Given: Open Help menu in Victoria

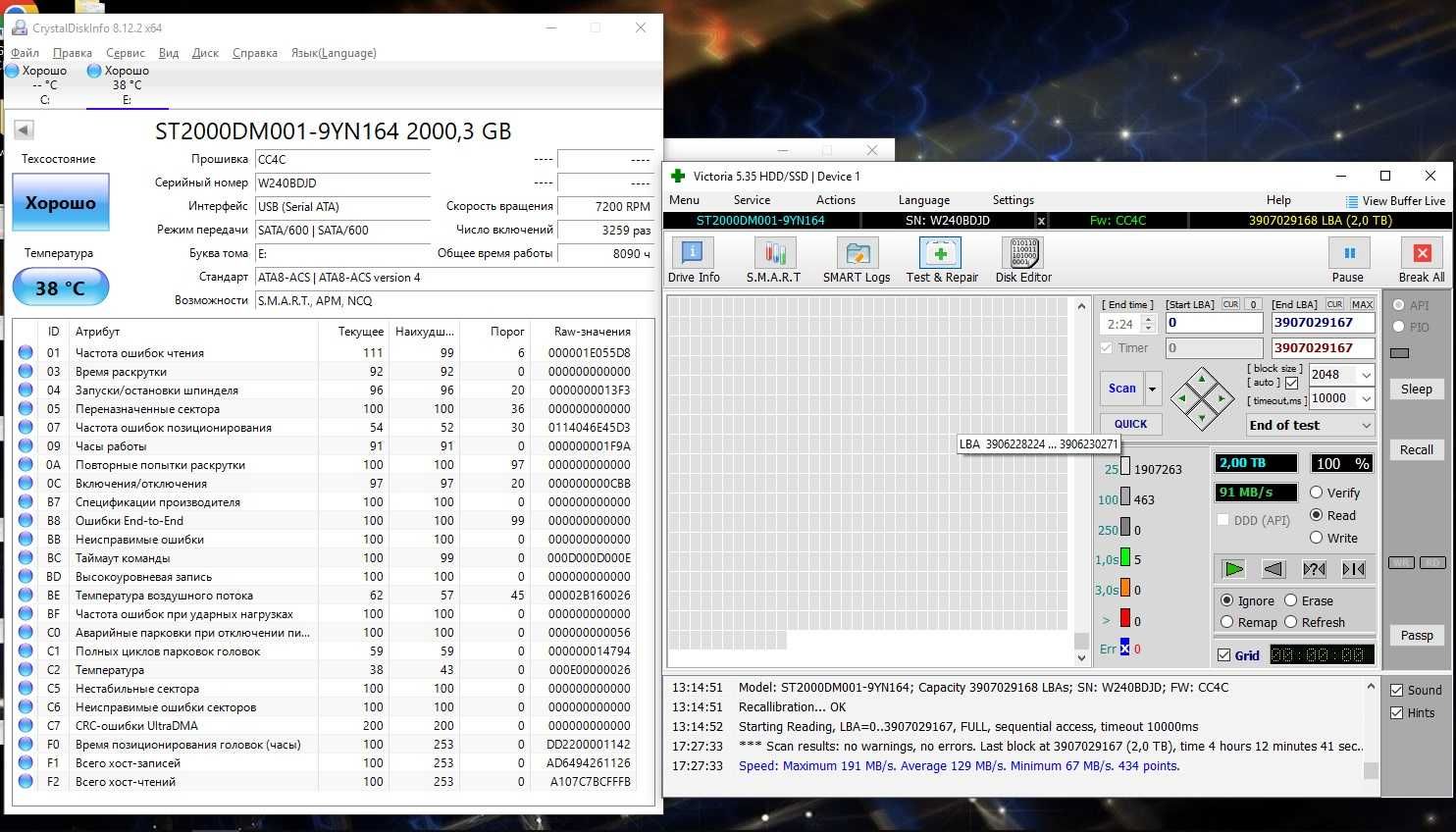Looking at the screenshot, I should tap(1278, 199).
